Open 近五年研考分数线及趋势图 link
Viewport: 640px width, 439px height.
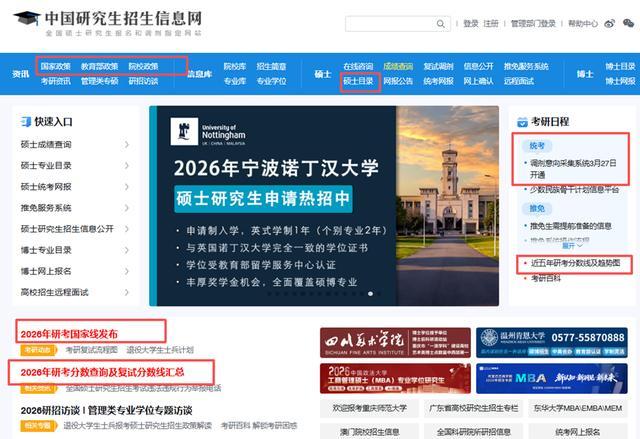[x=573, y=262]
